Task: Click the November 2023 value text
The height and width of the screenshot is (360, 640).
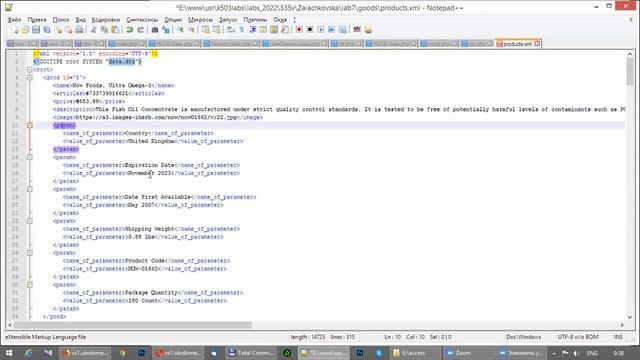Action: 149,173
